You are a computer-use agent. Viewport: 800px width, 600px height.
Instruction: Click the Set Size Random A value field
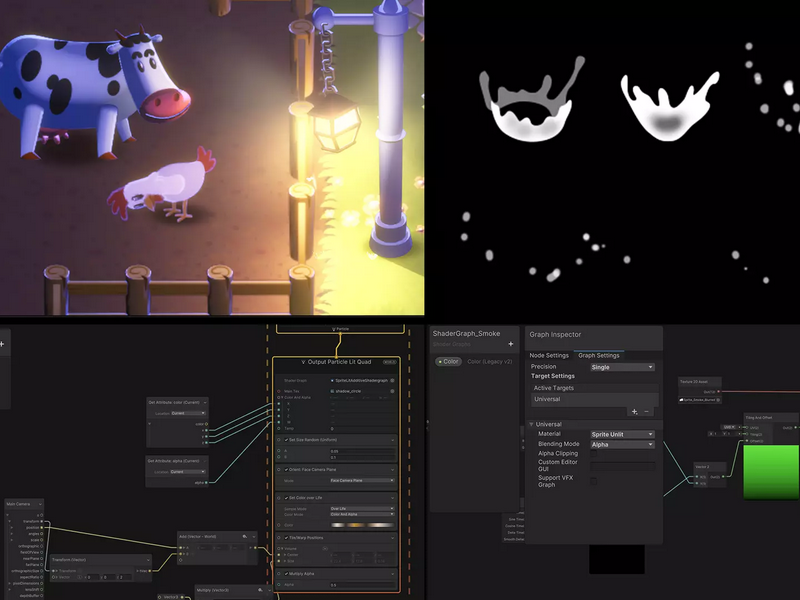point(362,452)
